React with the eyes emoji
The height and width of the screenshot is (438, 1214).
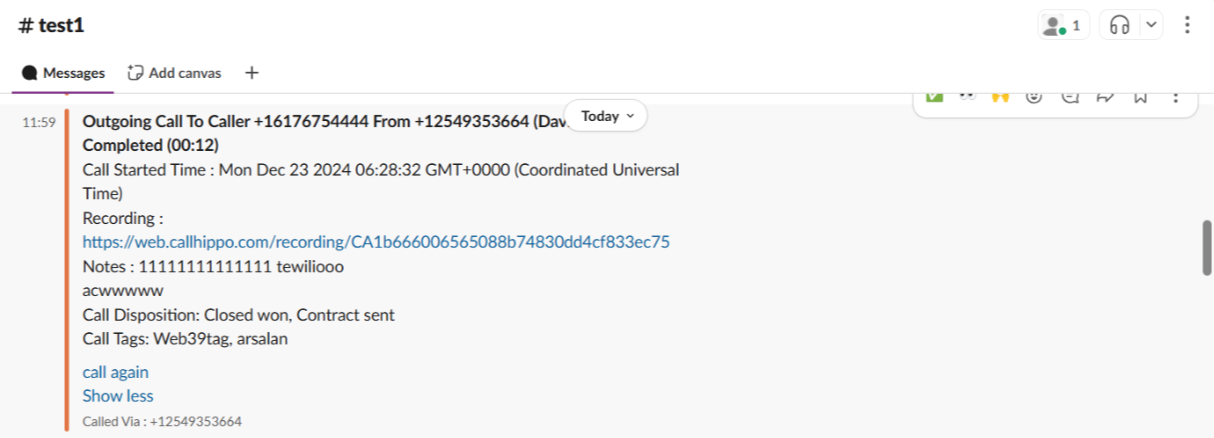tap(967, 97)
